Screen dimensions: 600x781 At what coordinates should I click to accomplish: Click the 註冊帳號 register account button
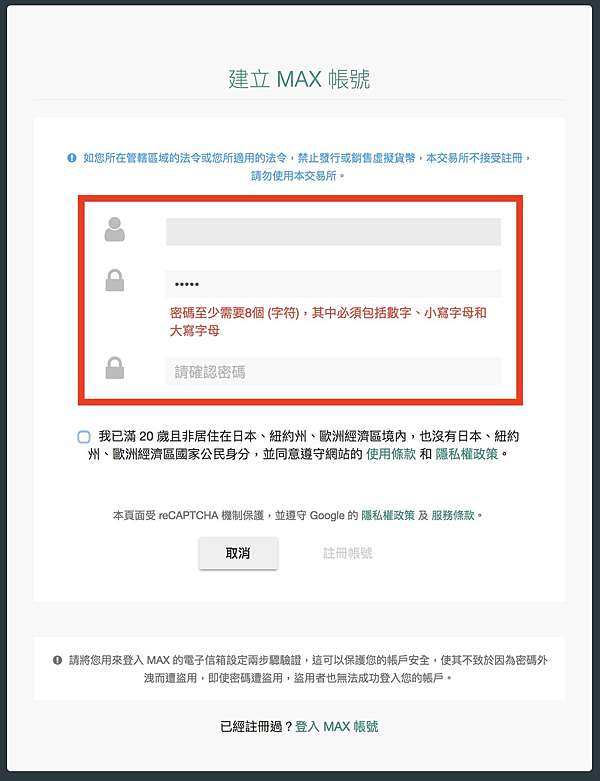tap(348, 553)
